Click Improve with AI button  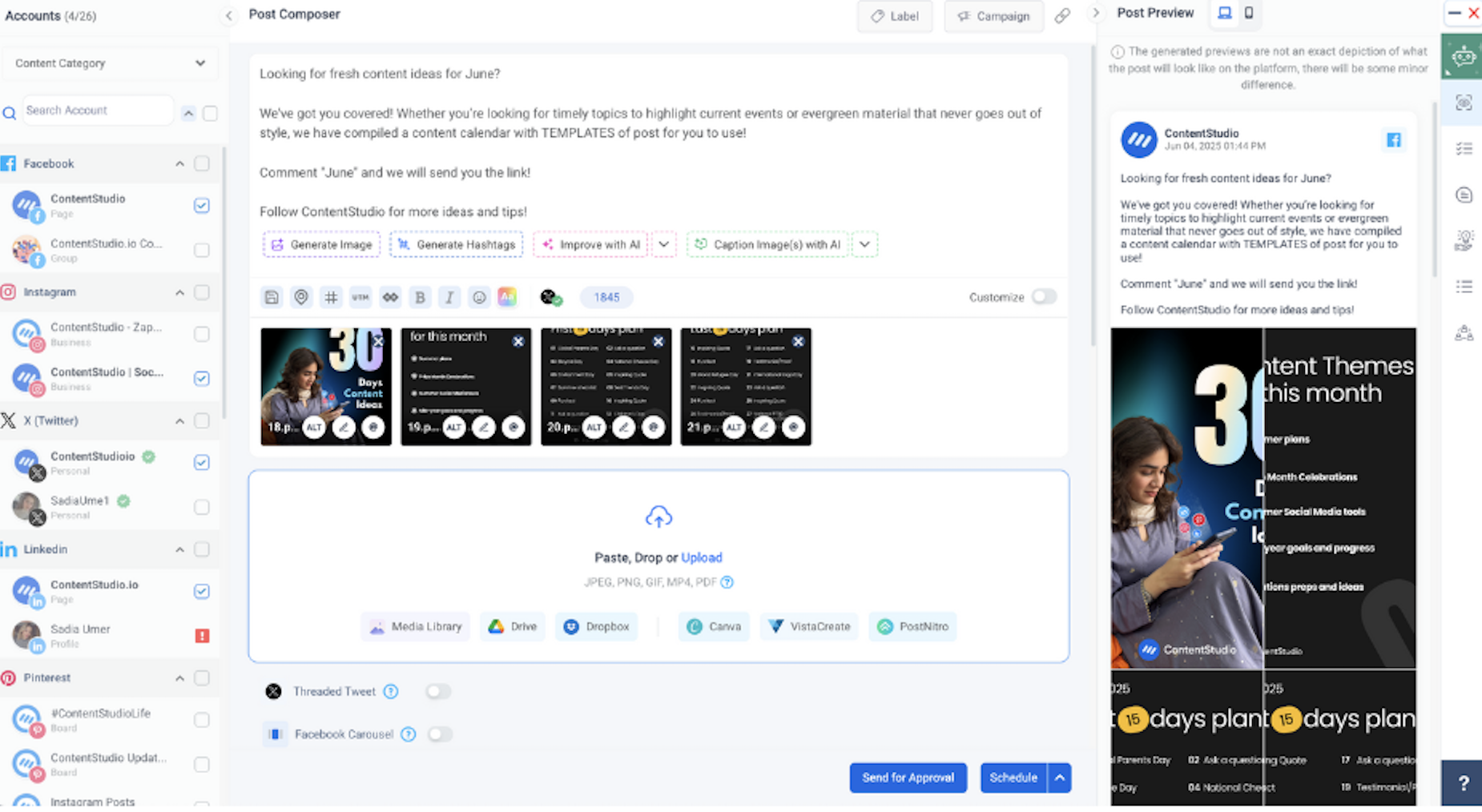point(591,244)
